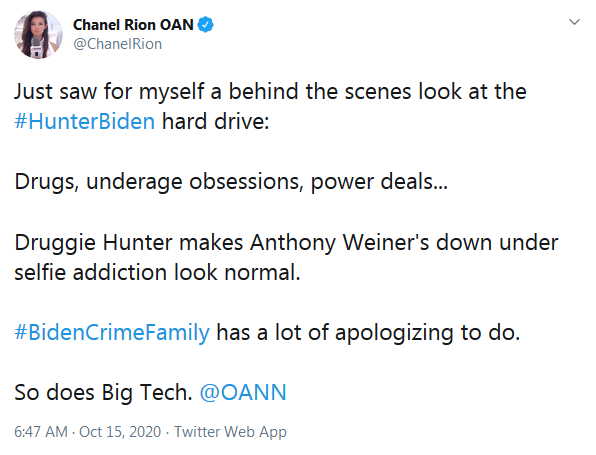Open the Twitter Web App source link
This screenshot has width=596, height=455.
click(230, 432)
